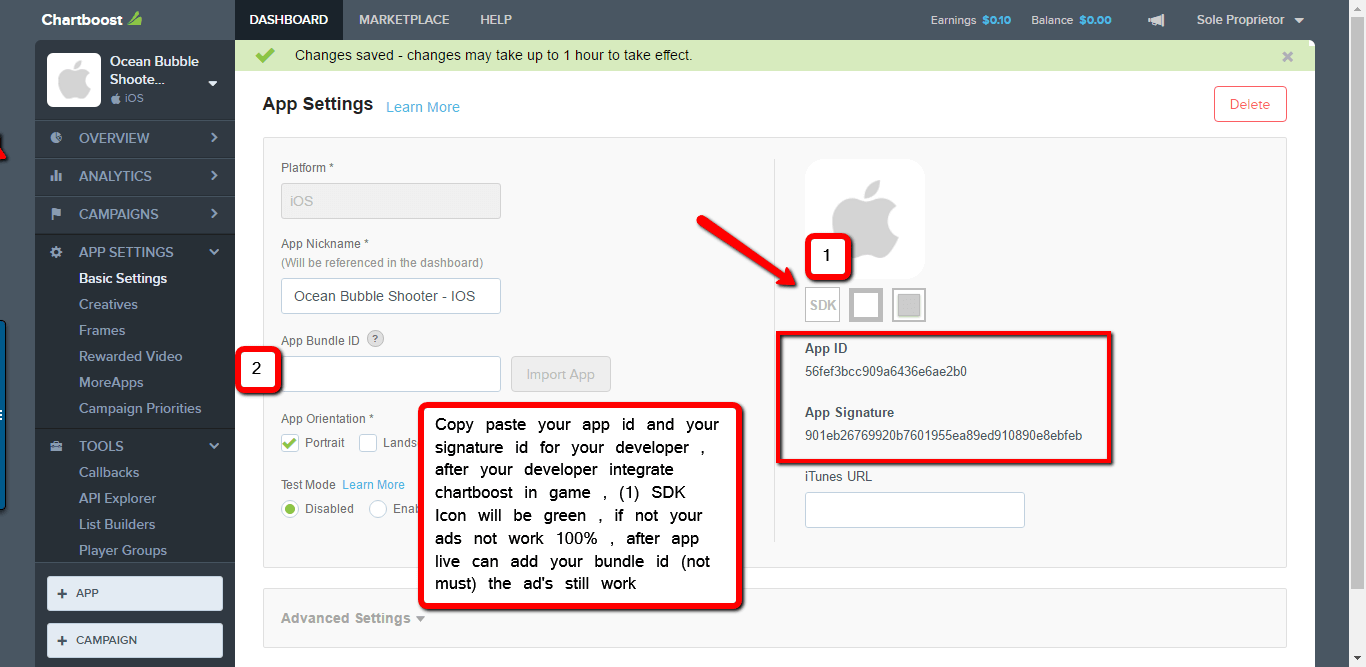Open MoreApps in the sidebar
Screen dimensions: 1366x667
(x=111, y=382)
